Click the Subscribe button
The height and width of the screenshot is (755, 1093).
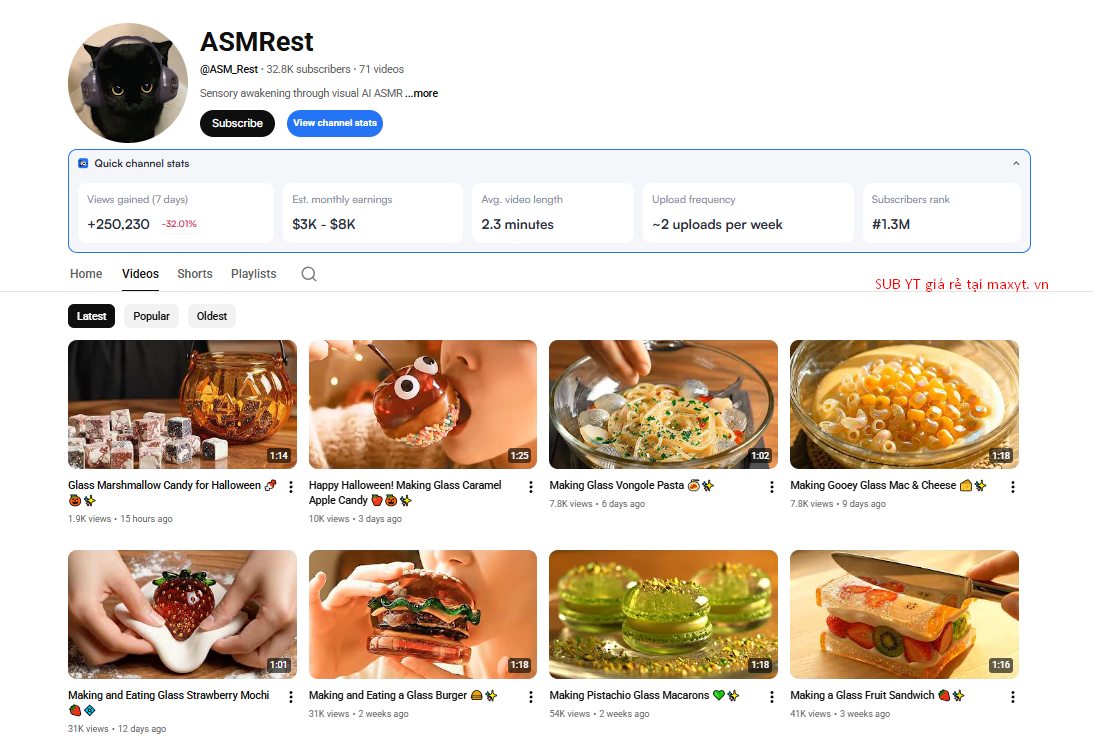click(238, 123)
